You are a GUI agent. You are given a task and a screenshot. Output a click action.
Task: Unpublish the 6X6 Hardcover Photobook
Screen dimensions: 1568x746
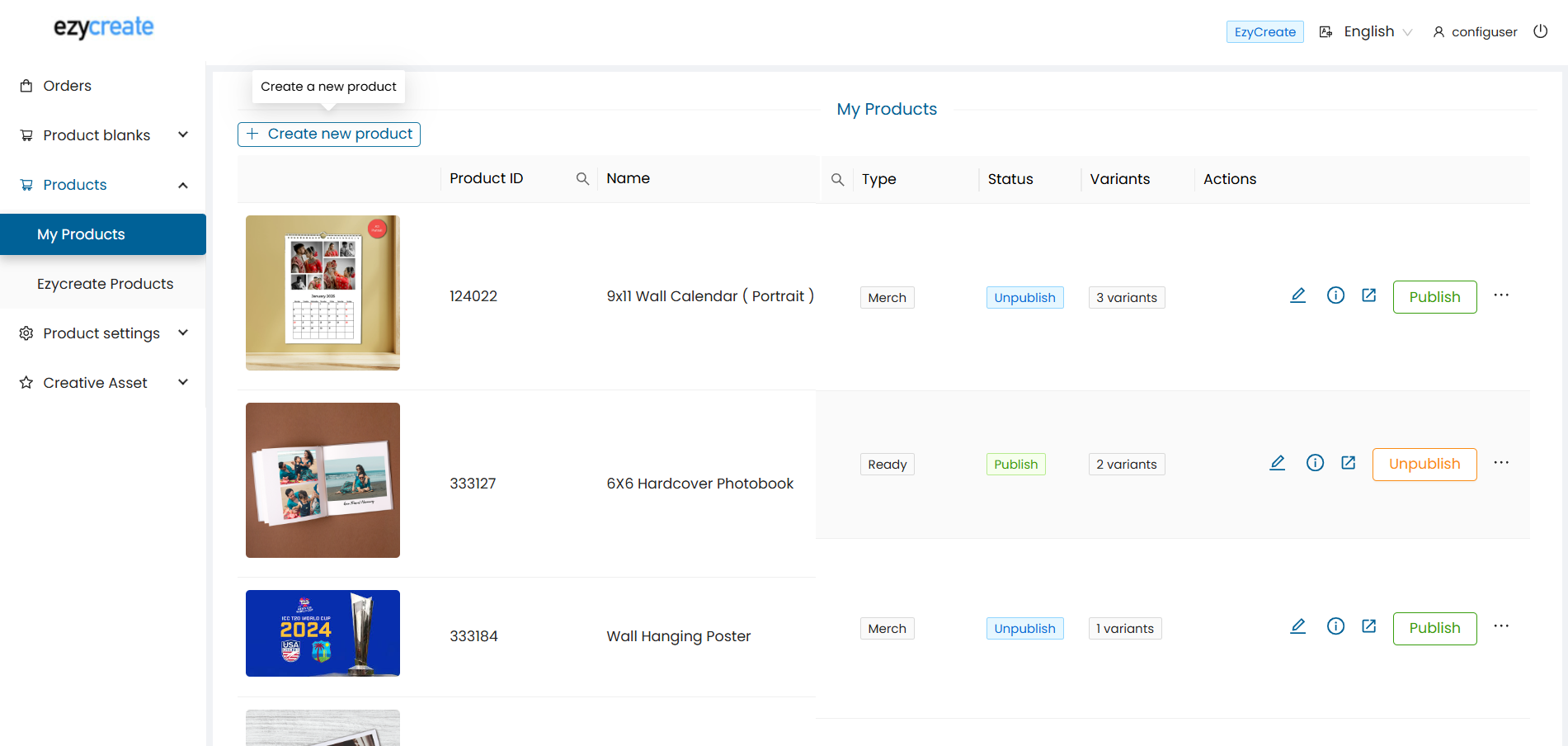[1424, 465]
